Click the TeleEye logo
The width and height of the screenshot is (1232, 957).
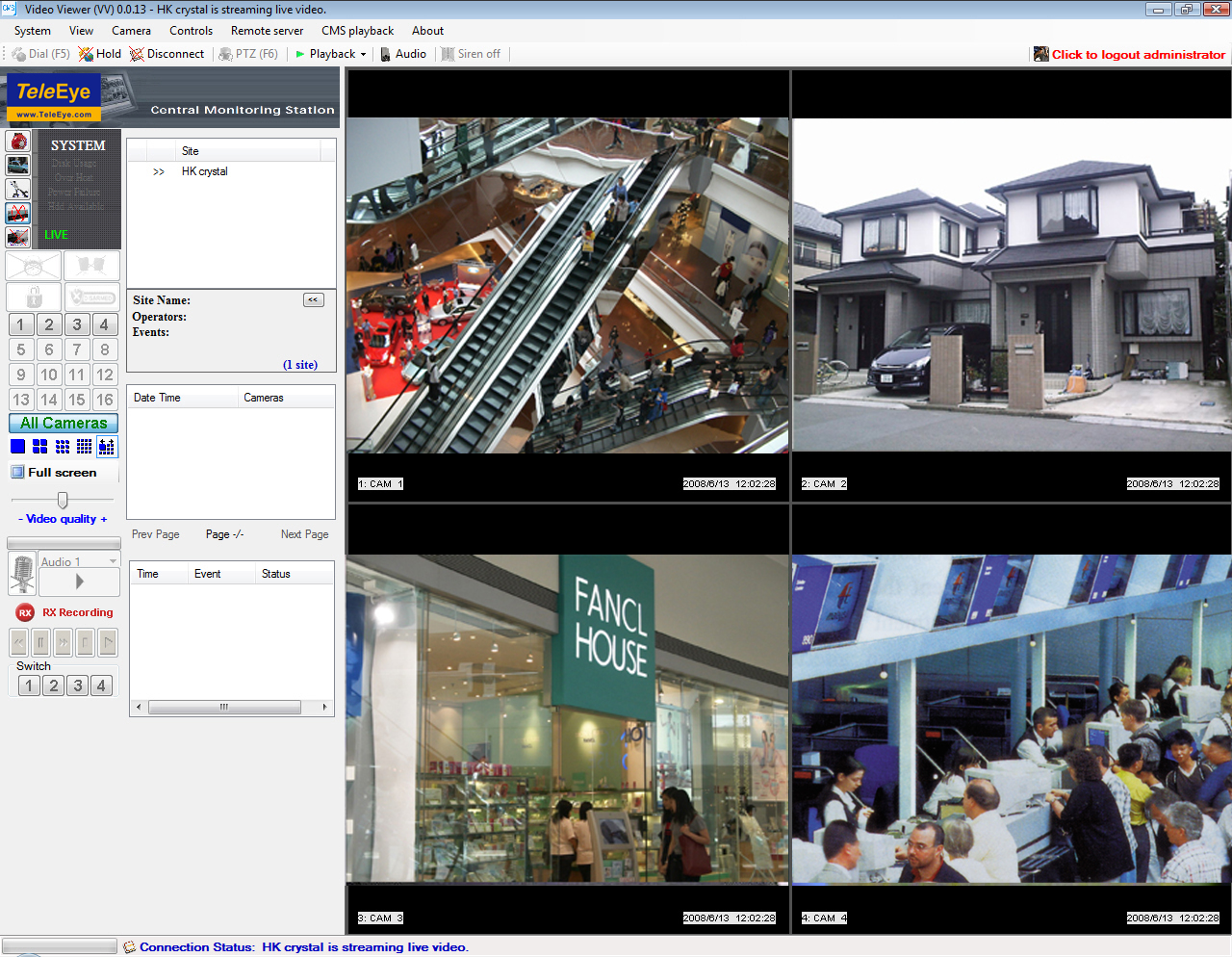[x=54, y=97]
